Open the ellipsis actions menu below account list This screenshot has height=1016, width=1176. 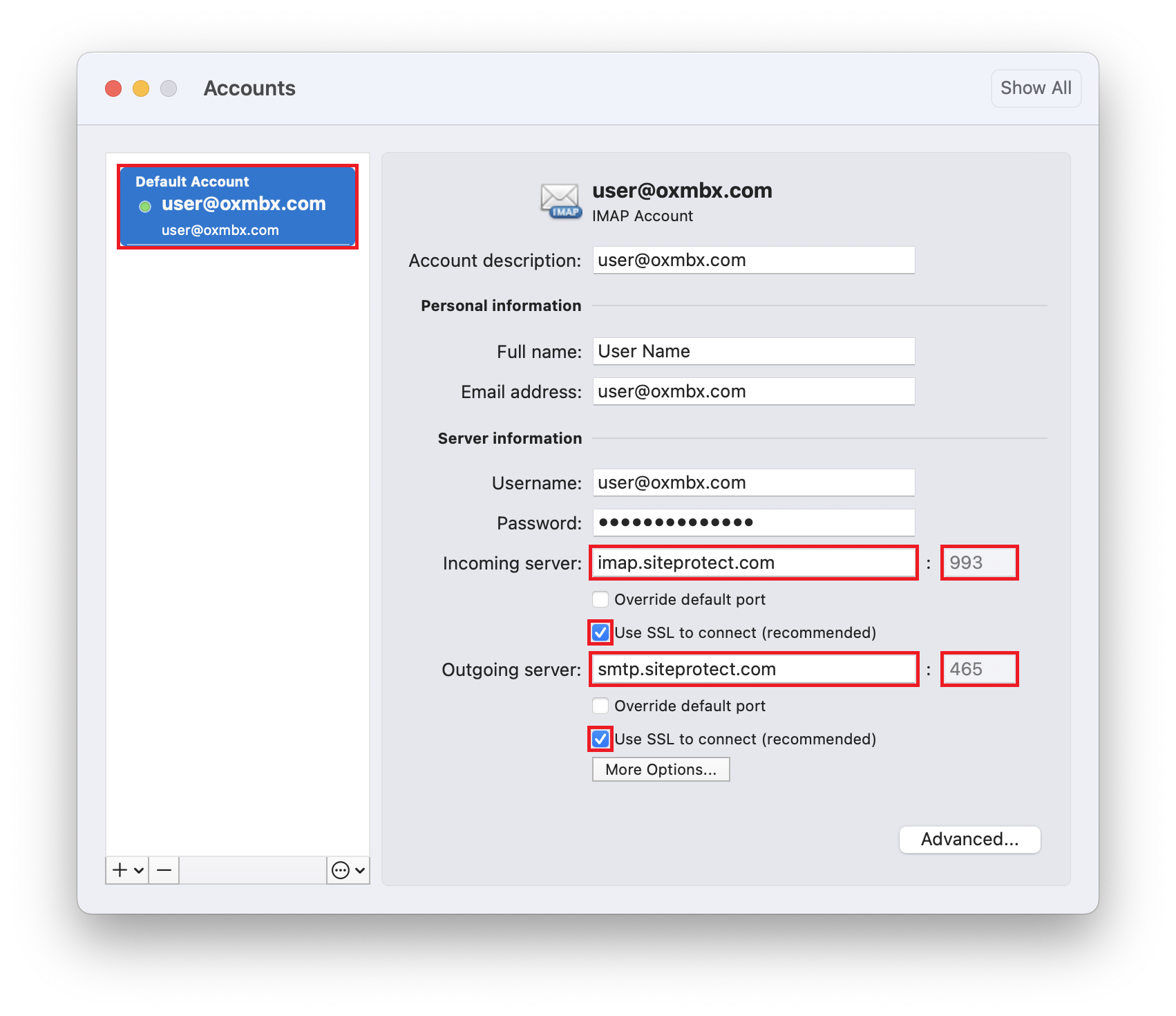[348, 870]
